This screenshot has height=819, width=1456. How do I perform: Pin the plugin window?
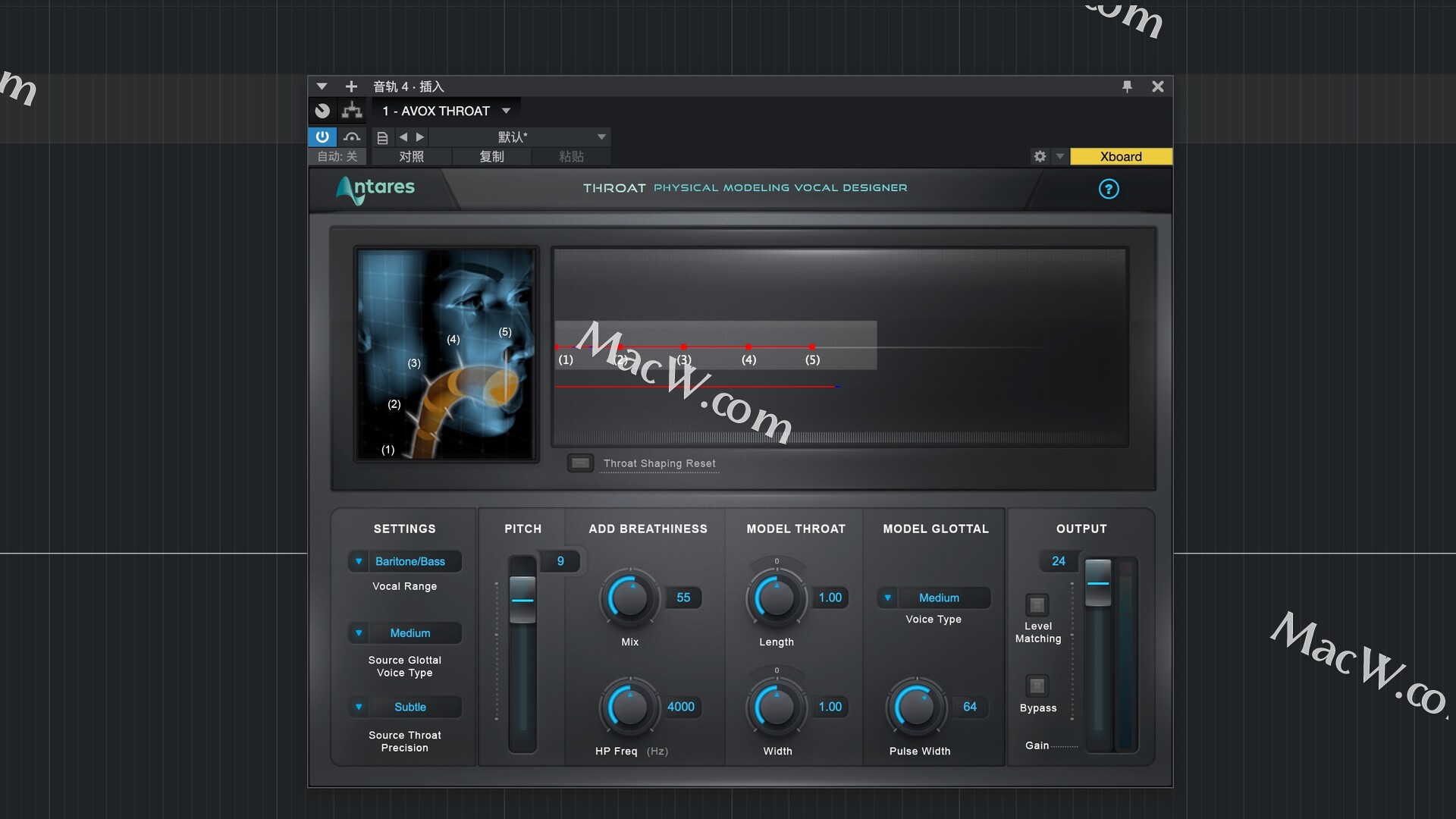pos(1127,86)
